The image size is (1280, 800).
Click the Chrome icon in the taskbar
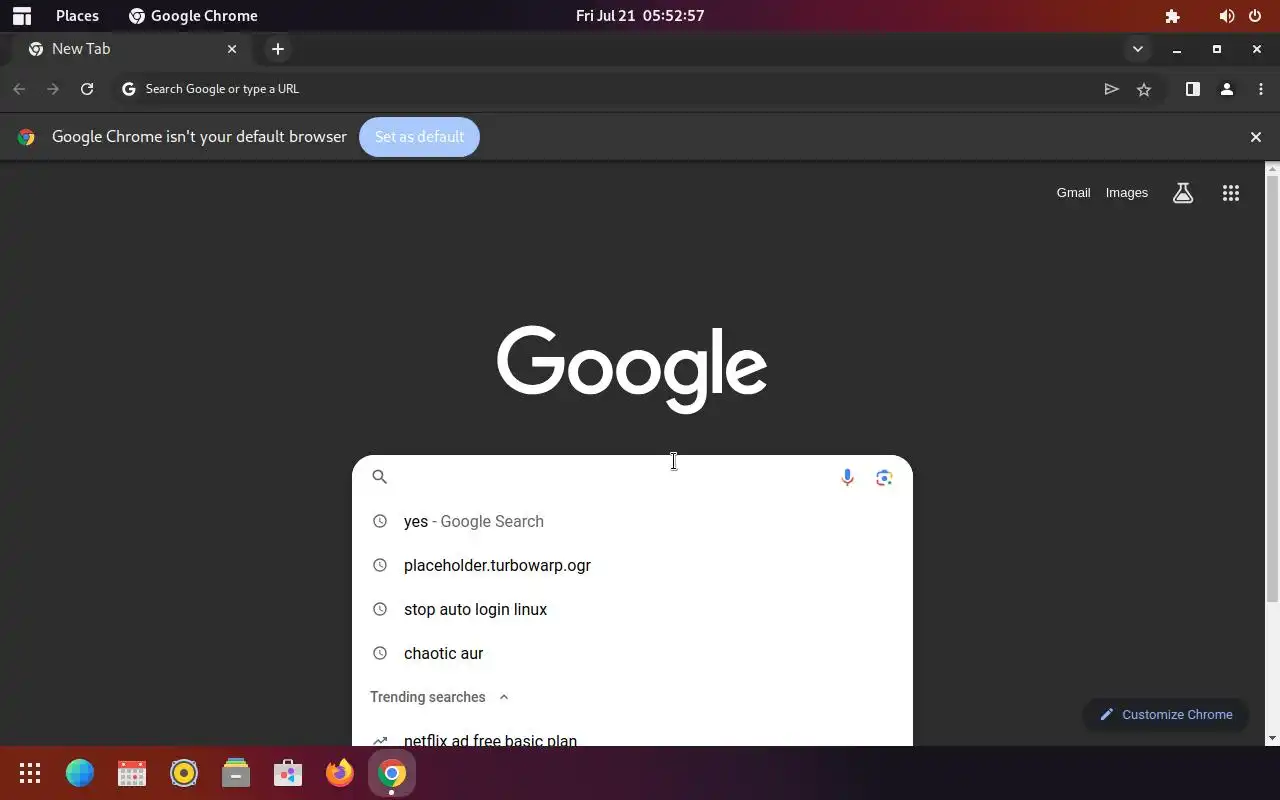click(x=392, y=773)
